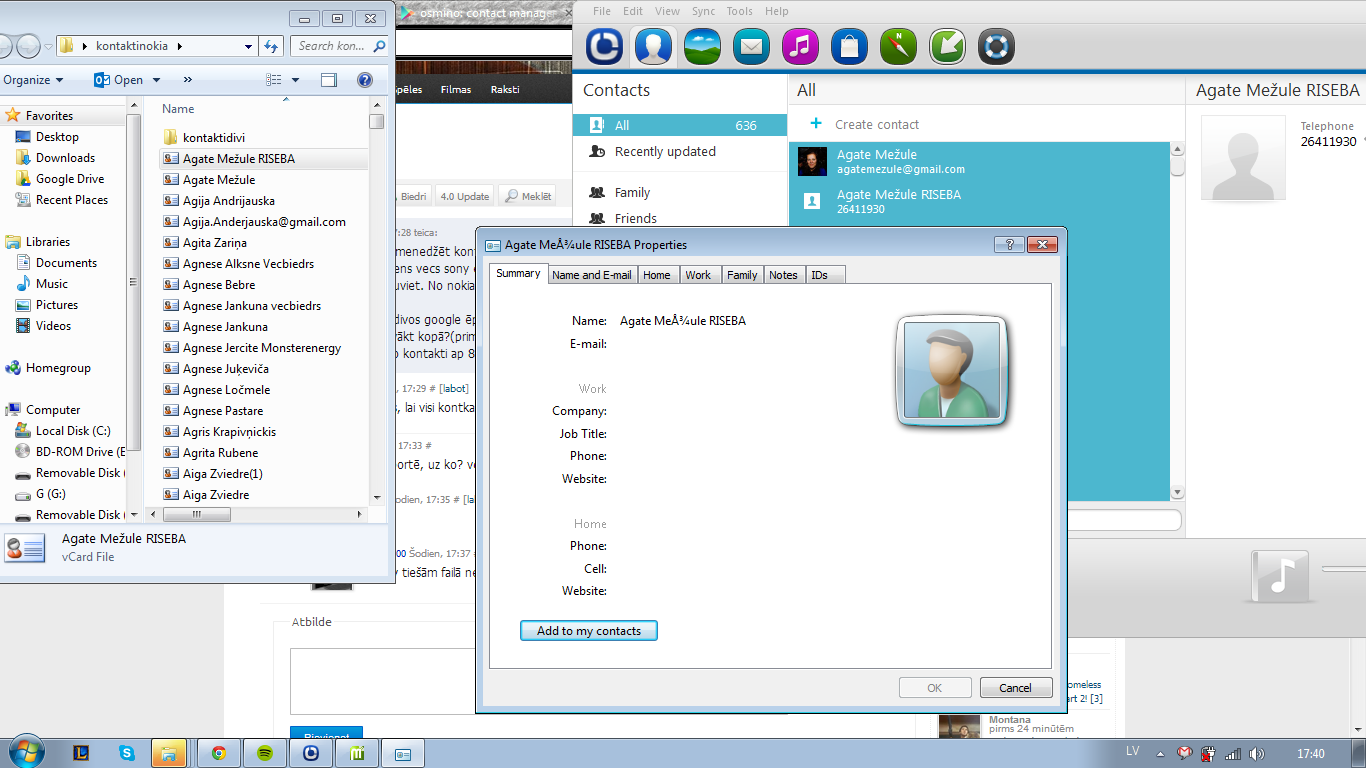Open the Nokia Suite home icon
The width and height of the screenshot is (1366, 768).
(x=604, y=46)
